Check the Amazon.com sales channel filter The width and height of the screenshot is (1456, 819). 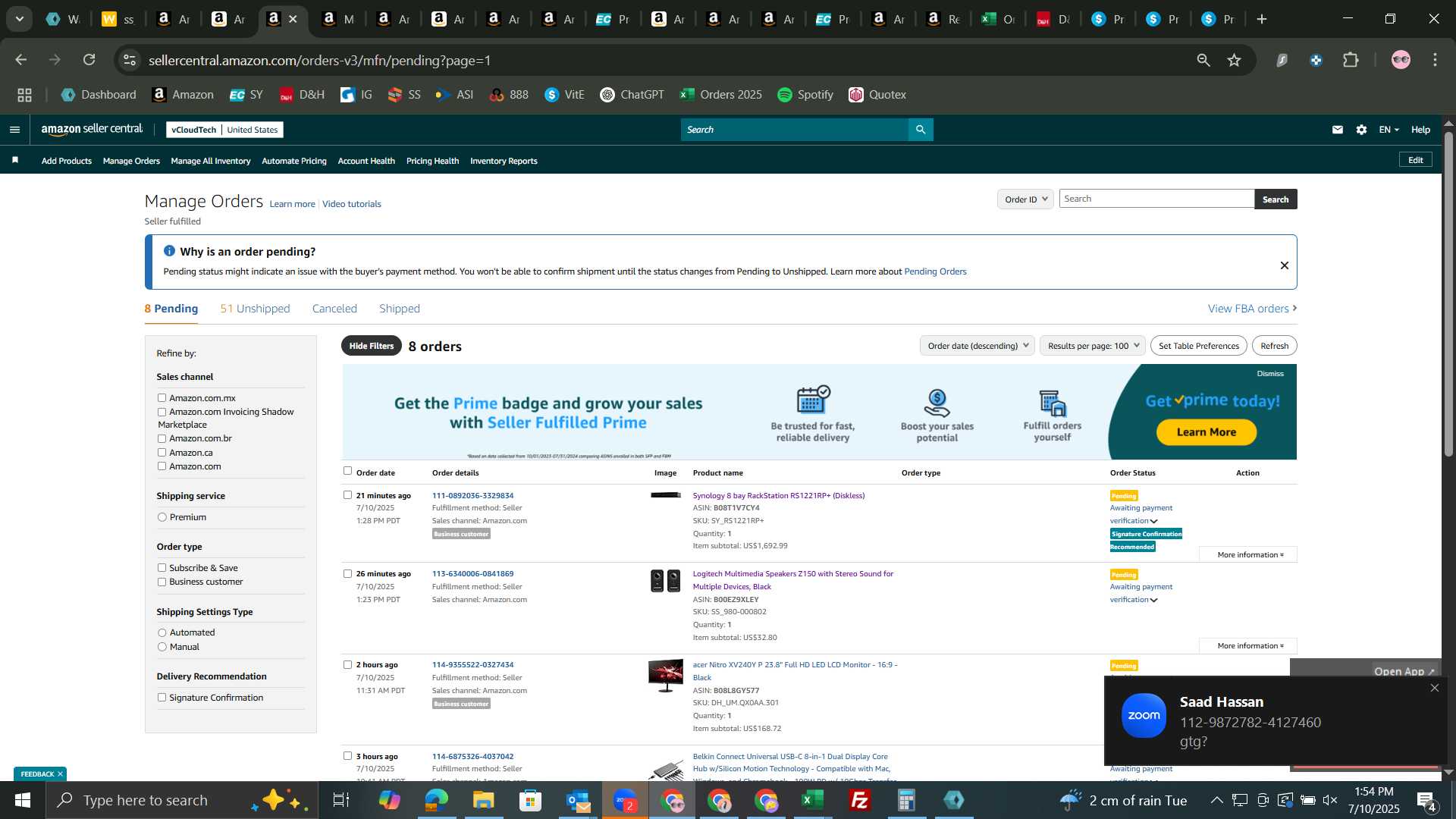(x=162, y=466)
